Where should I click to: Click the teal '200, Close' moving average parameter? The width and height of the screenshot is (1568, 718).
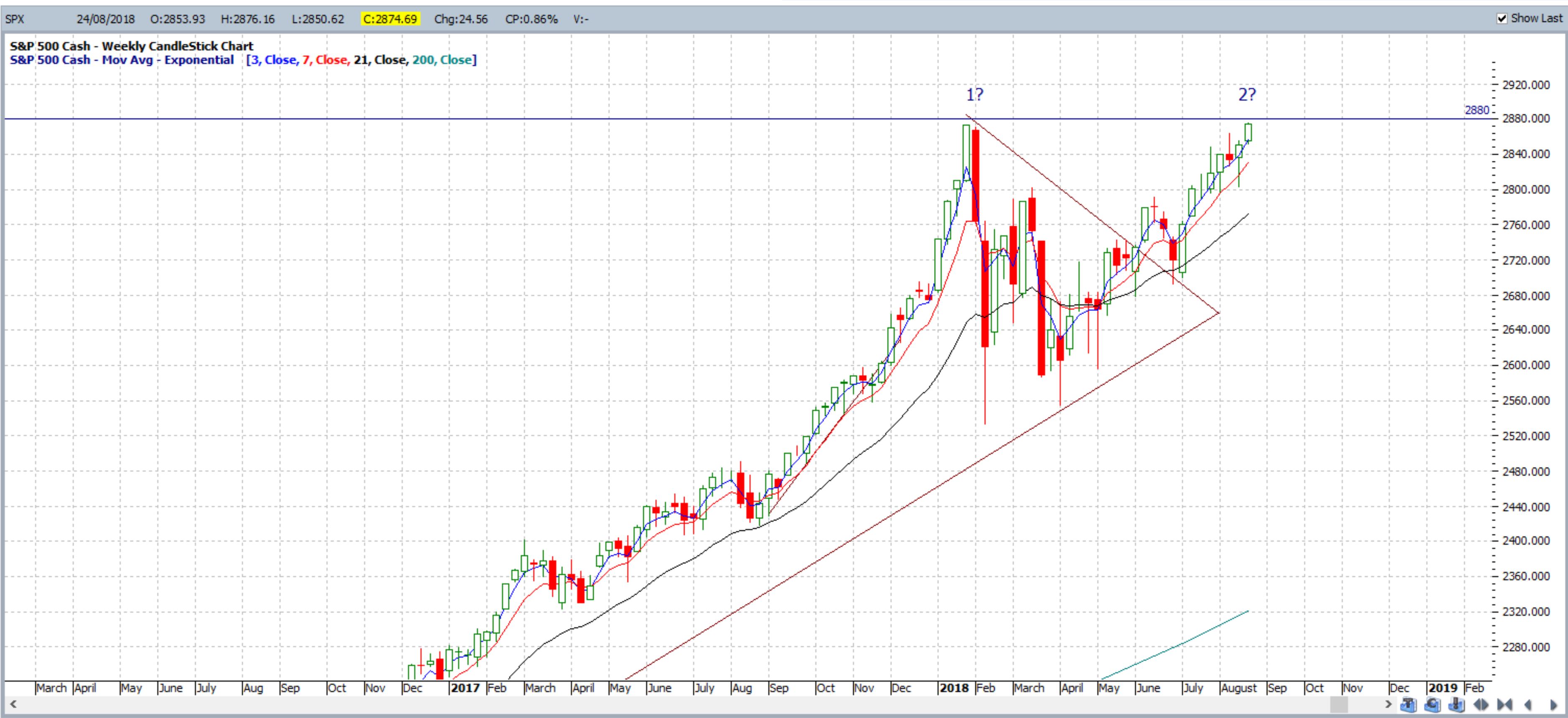click(x=442, y=60)
